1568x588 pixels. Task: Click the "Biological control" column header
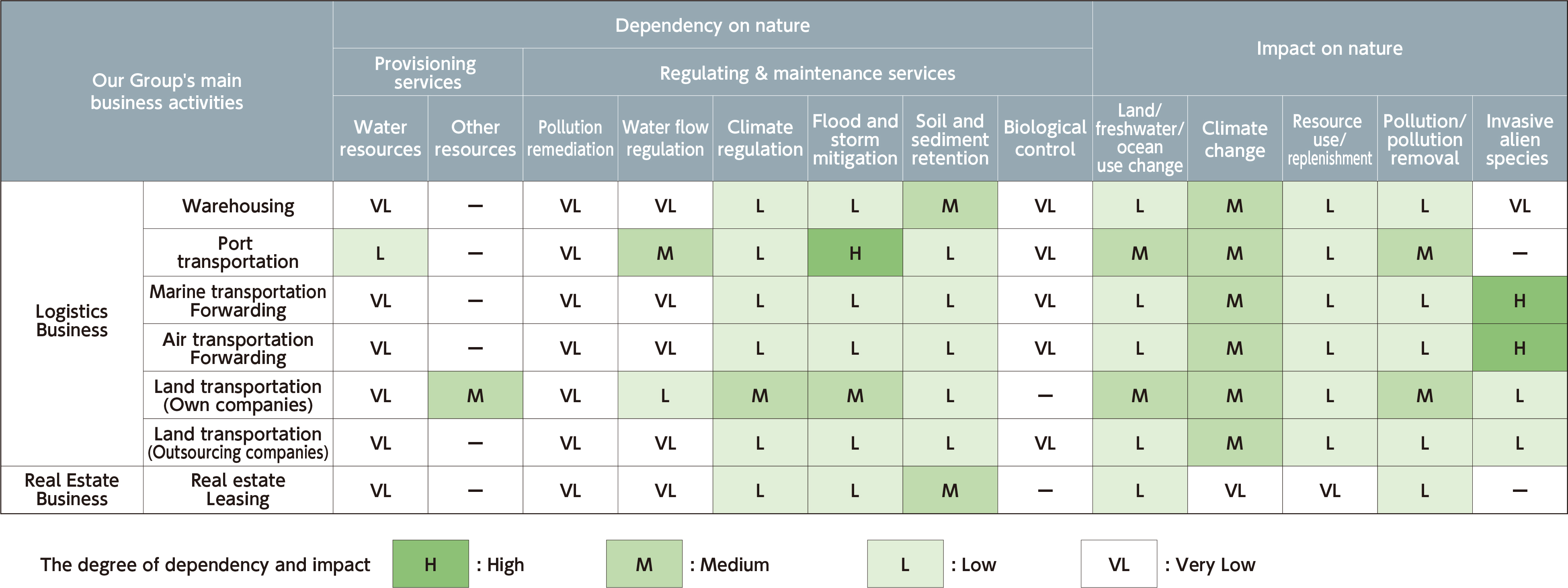click(1045, 138)
